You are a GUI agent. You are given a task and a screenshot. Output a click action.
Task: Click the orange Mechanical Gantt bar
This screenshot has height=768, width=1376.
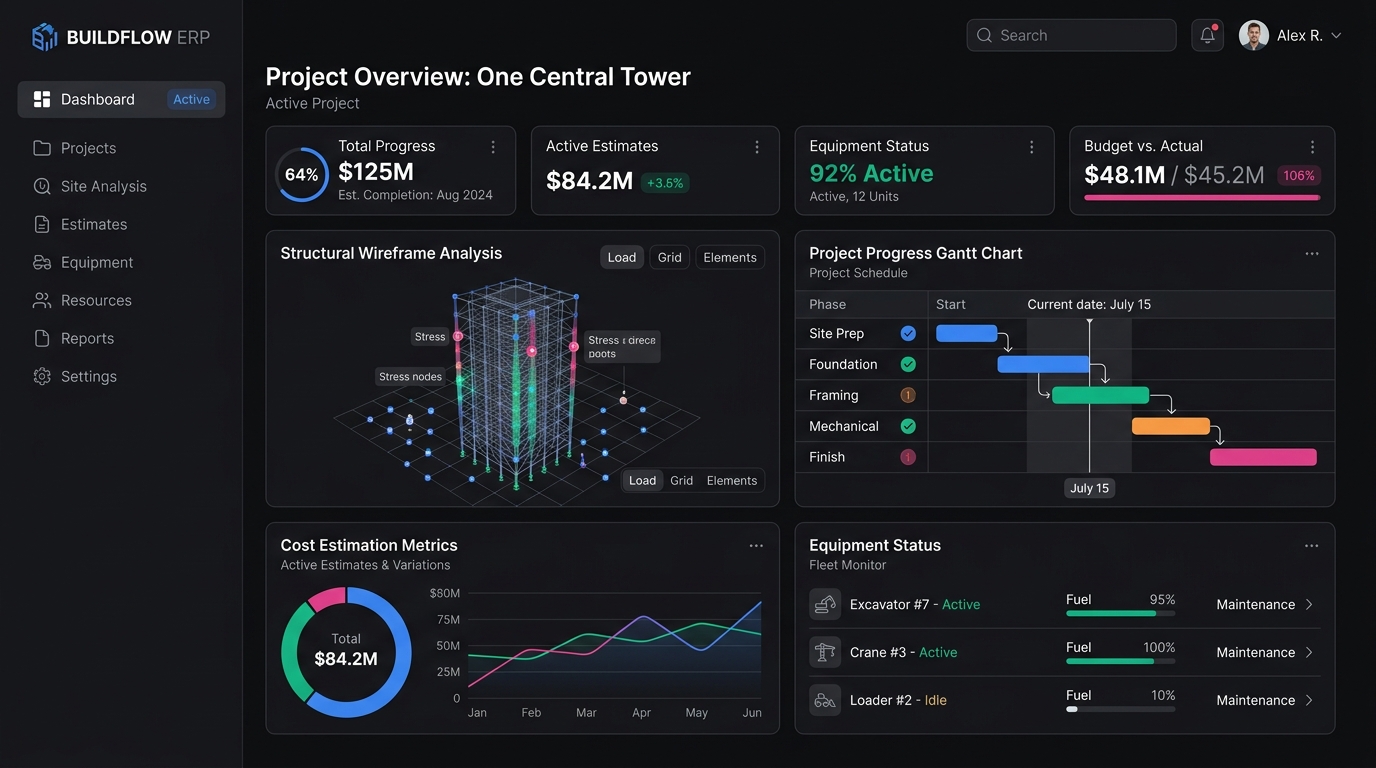click(1171, 426)
